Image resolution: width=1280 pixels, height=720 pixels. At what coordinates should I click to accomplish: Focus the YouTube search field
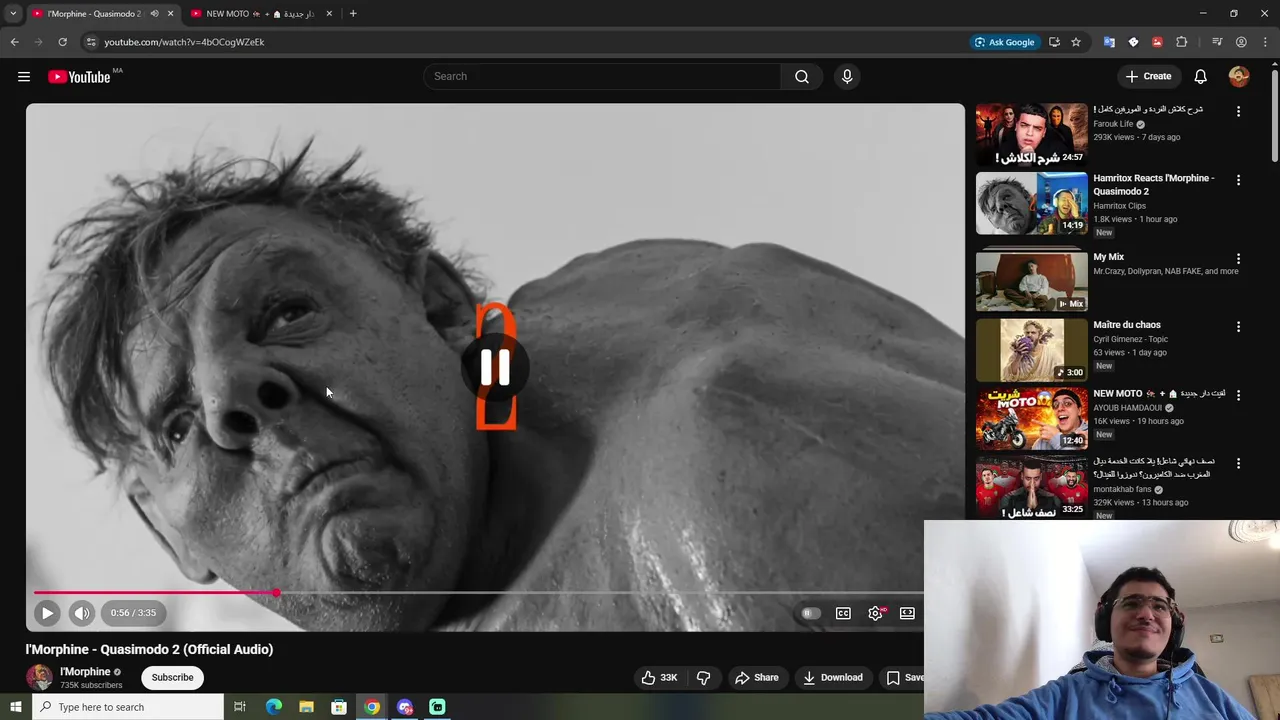604,76
